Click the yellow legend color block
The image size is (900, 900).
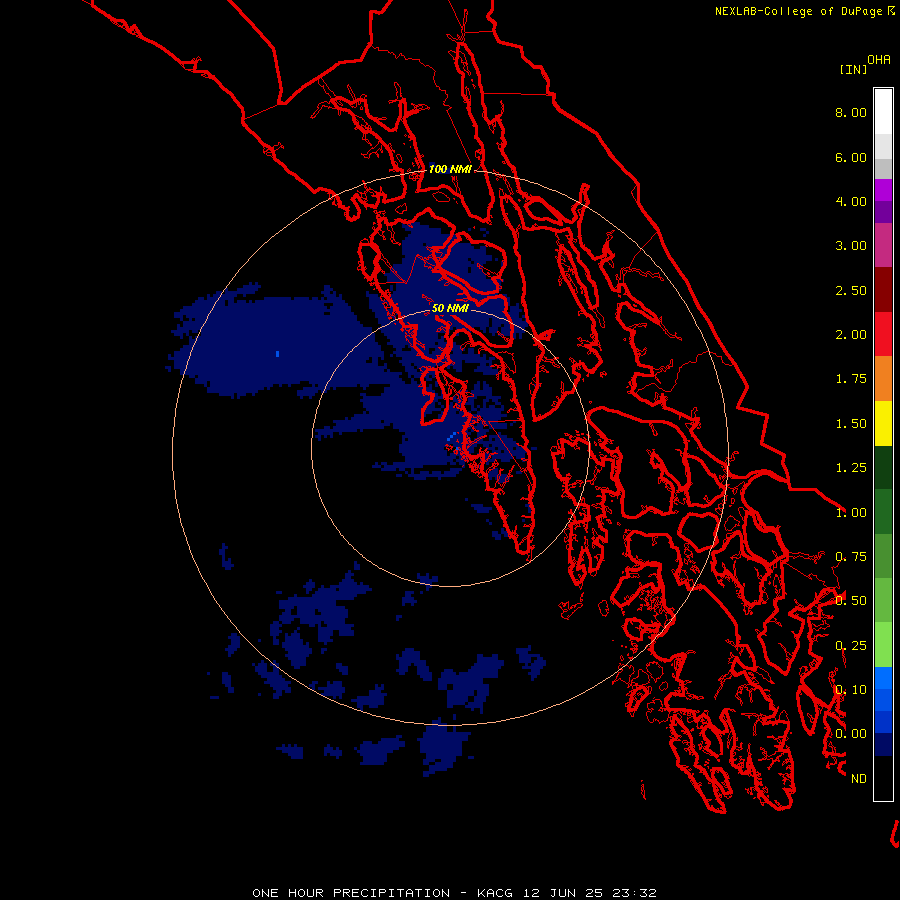[x=883, y=423]
